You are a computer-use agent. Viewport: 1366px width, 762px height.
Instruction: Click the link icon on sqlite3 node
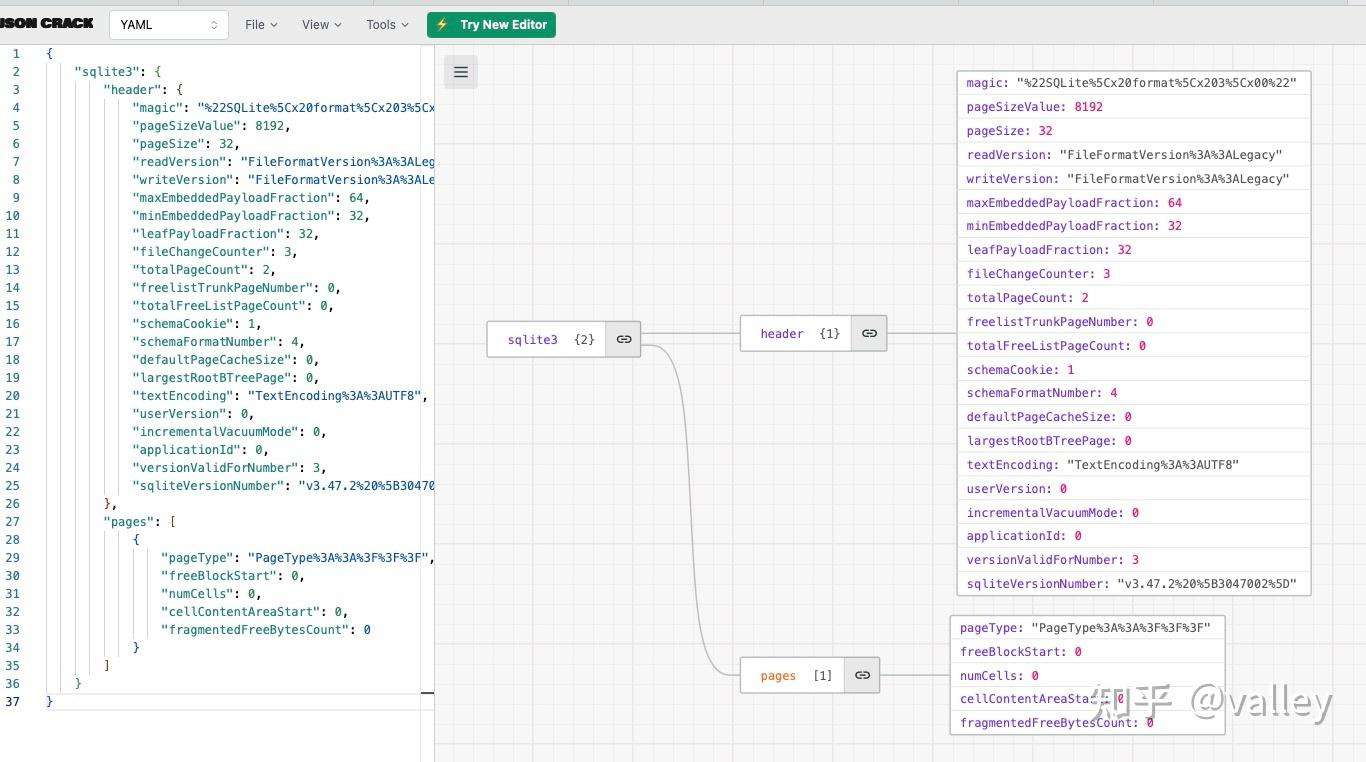point(624,339)
